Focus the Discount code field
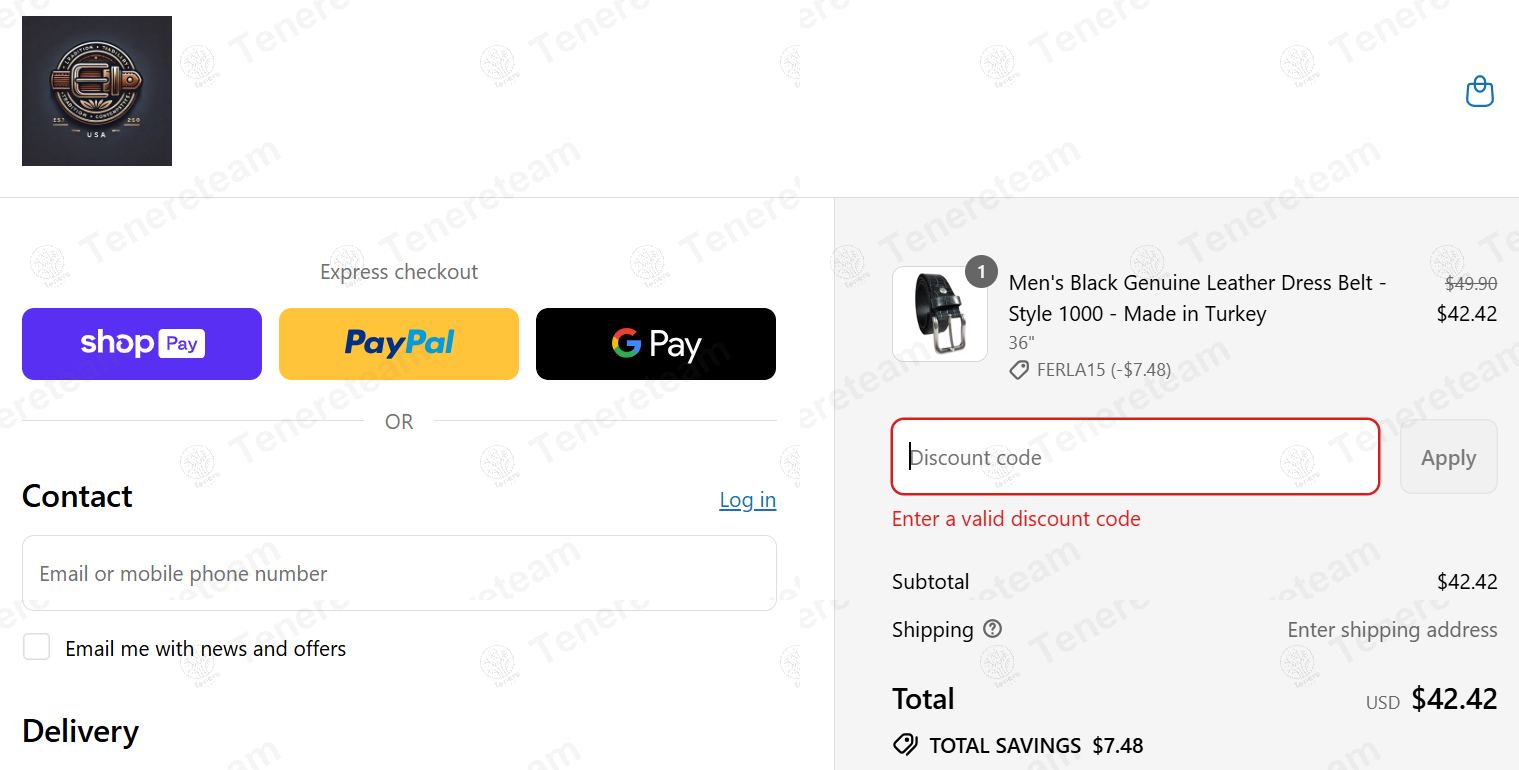Viewport: 1519px width, 770px height. [1135, 457]
